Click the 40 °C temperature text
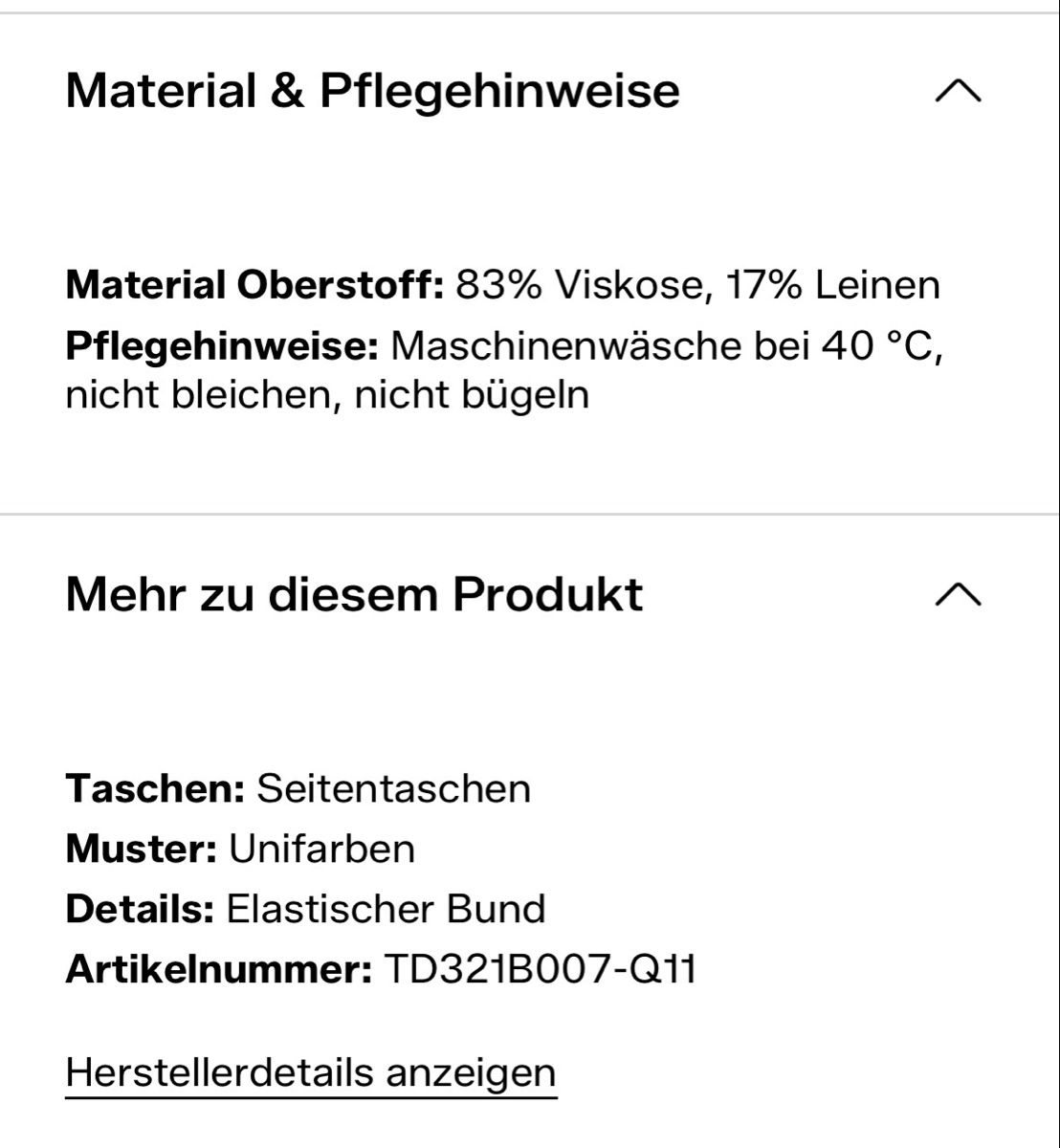The width and height of the screenshot is (1060, 1148). click(881, 346)
